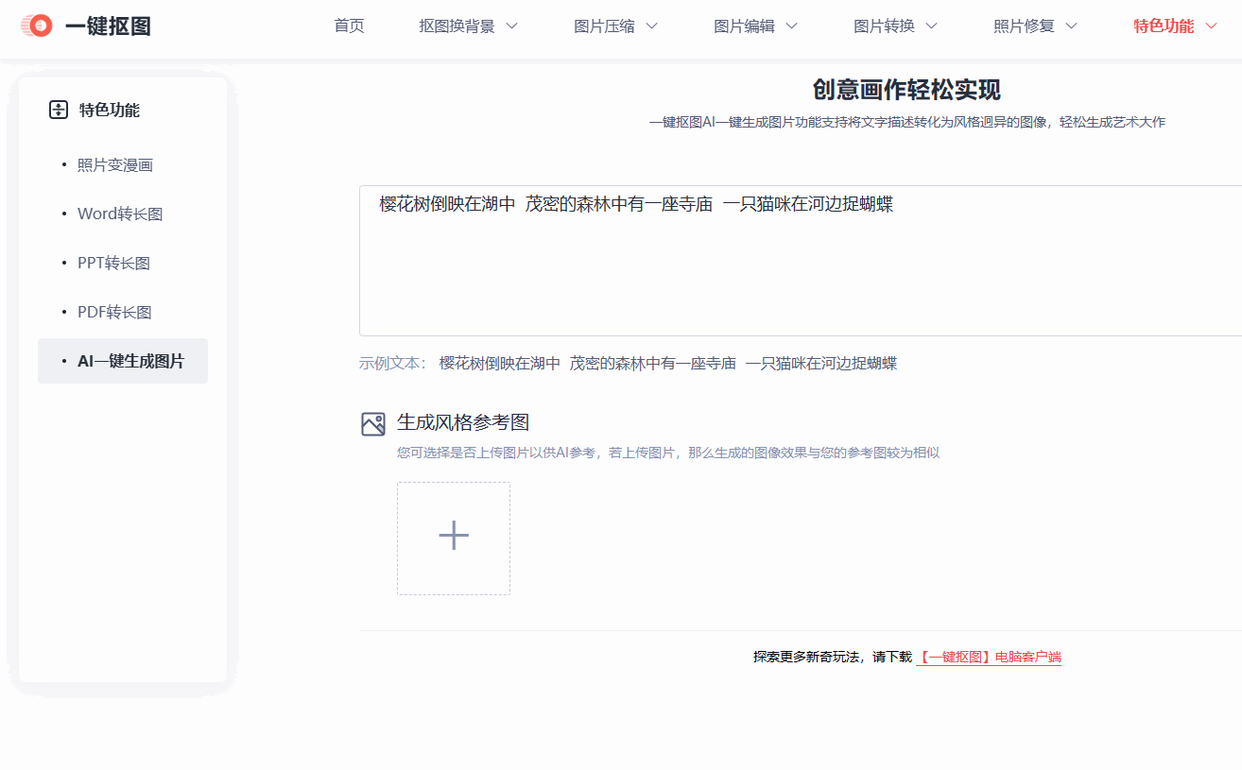Open the 图片编辑 menu

tap(744, 26)
